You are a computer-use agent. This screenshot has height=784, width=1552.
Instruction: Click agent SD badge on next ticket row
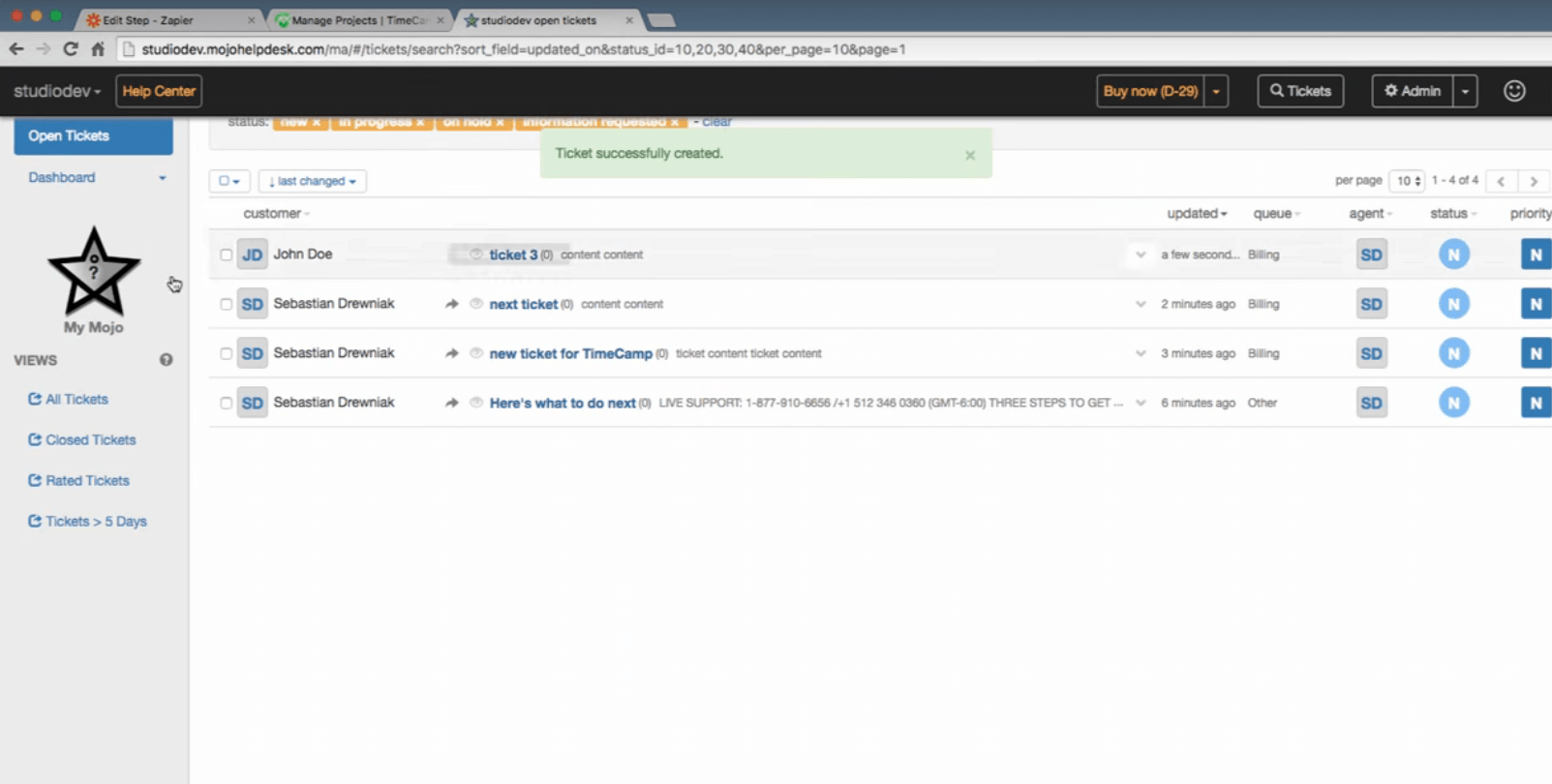1371,304
